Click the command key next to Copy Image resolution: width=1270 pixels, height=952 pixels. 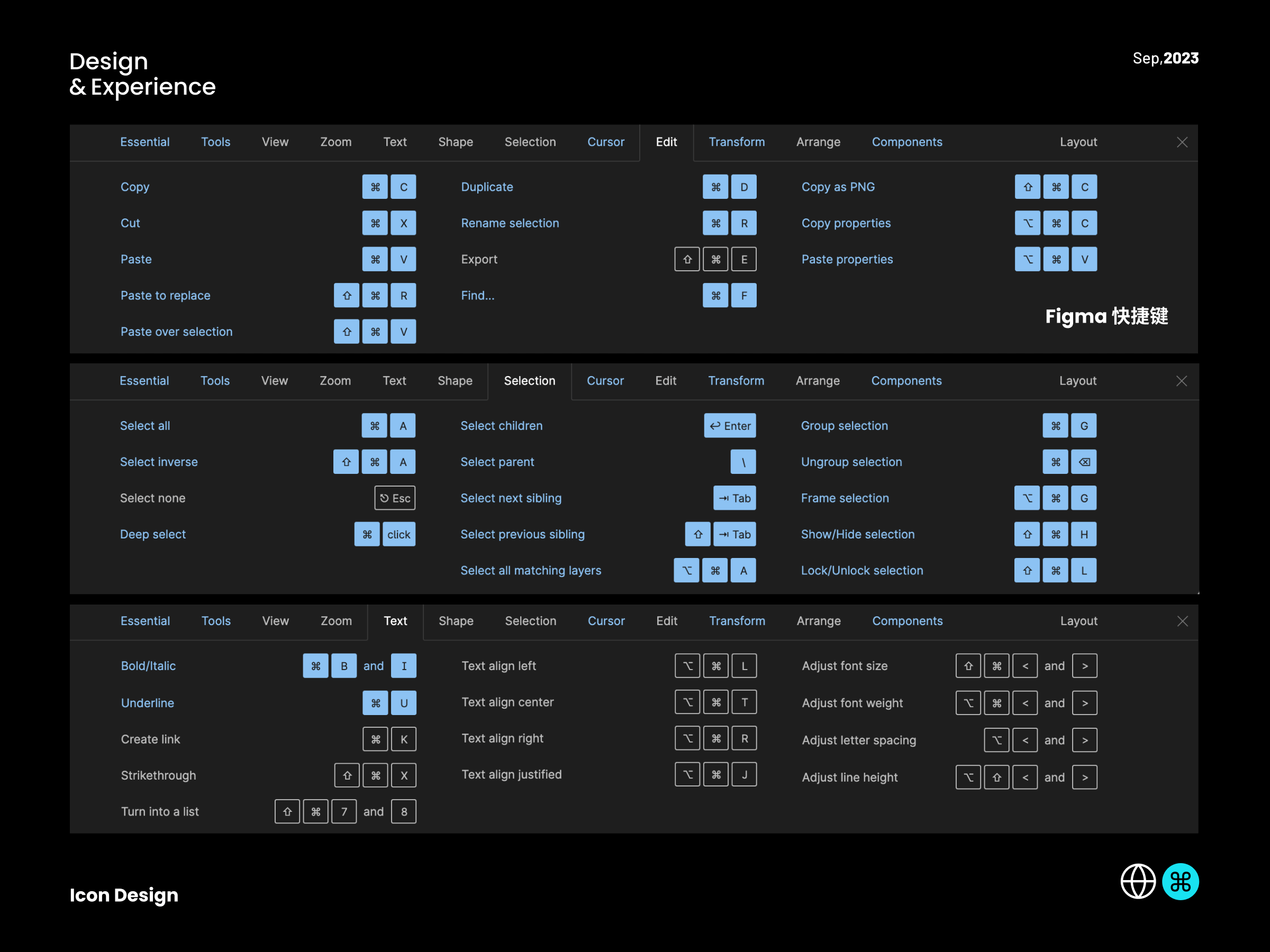coord(375,187)
